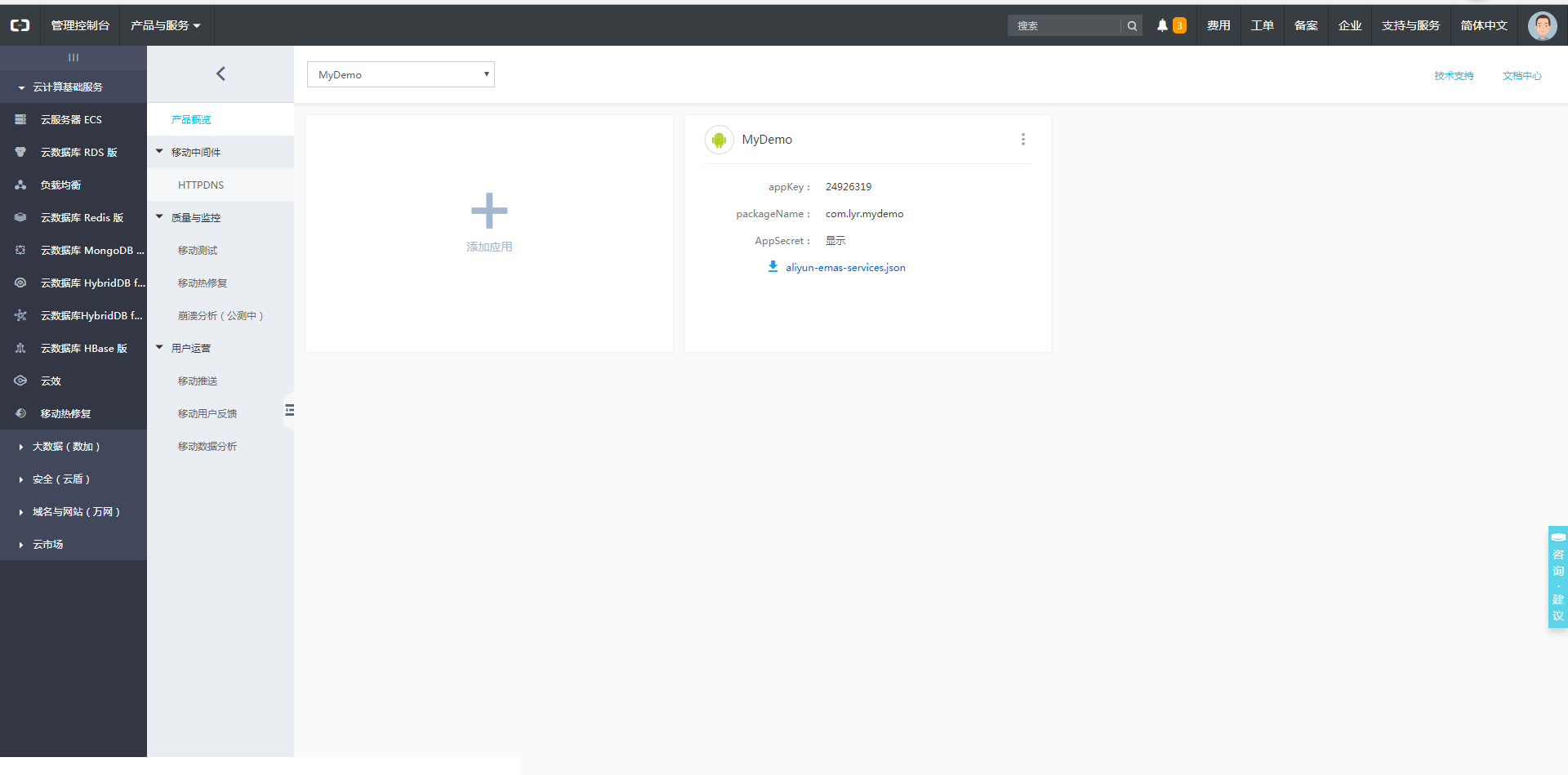Click the 云效 eye icon
The height and width of the screenshot is (775, 1568).
[20, 381]
